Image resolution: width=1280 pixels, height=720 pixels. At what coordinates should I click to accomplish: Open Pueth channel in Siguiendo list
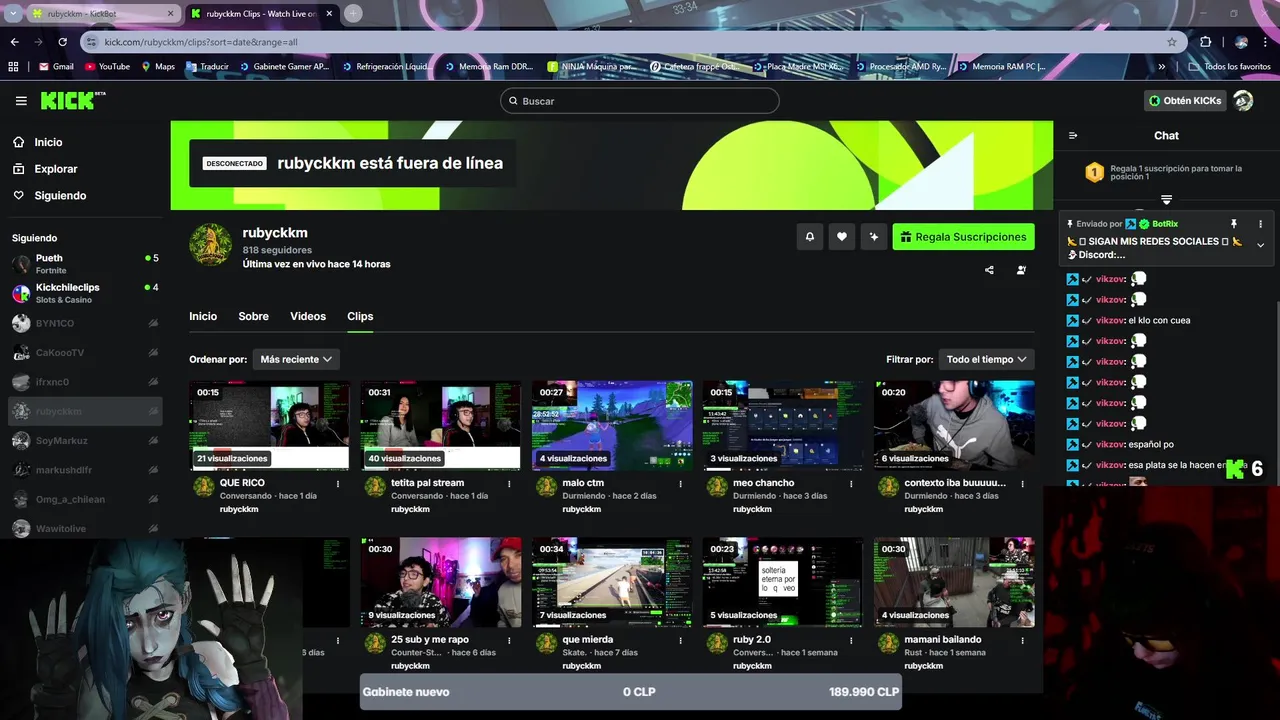point(85,264)
